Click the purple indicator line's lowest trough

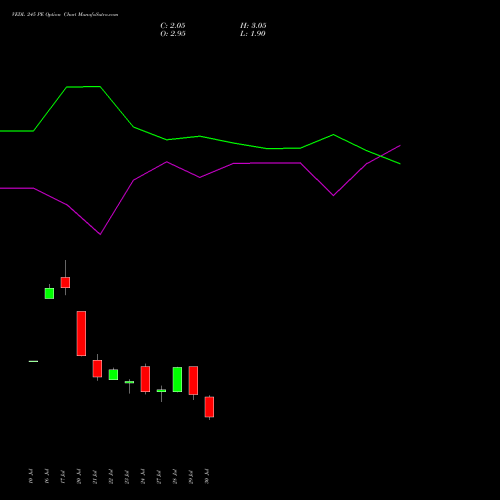pos(100,234)
